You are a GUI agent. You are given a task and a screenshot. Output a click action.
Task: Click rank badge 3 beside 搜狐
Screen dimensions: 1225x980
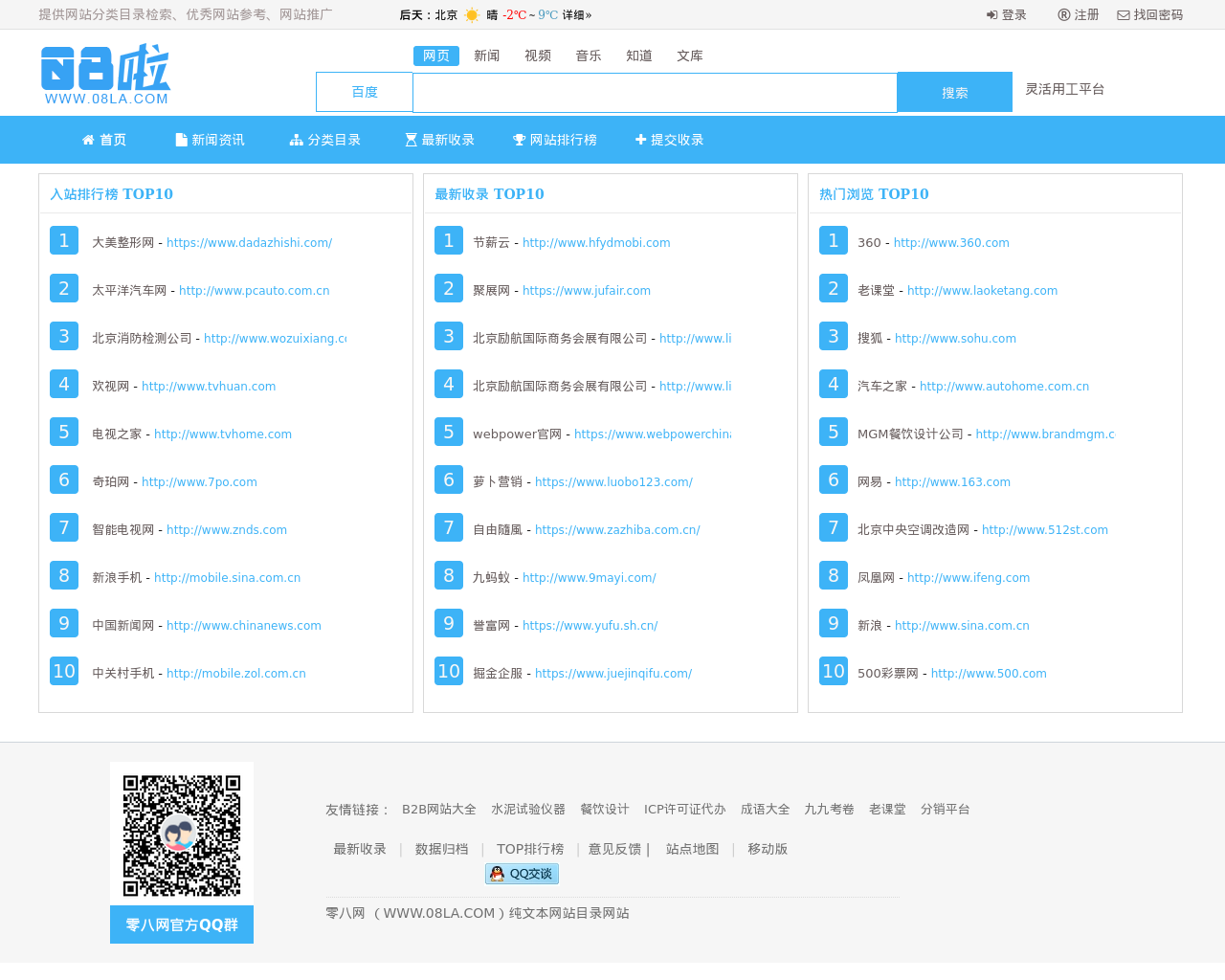(x=834, y=336)
